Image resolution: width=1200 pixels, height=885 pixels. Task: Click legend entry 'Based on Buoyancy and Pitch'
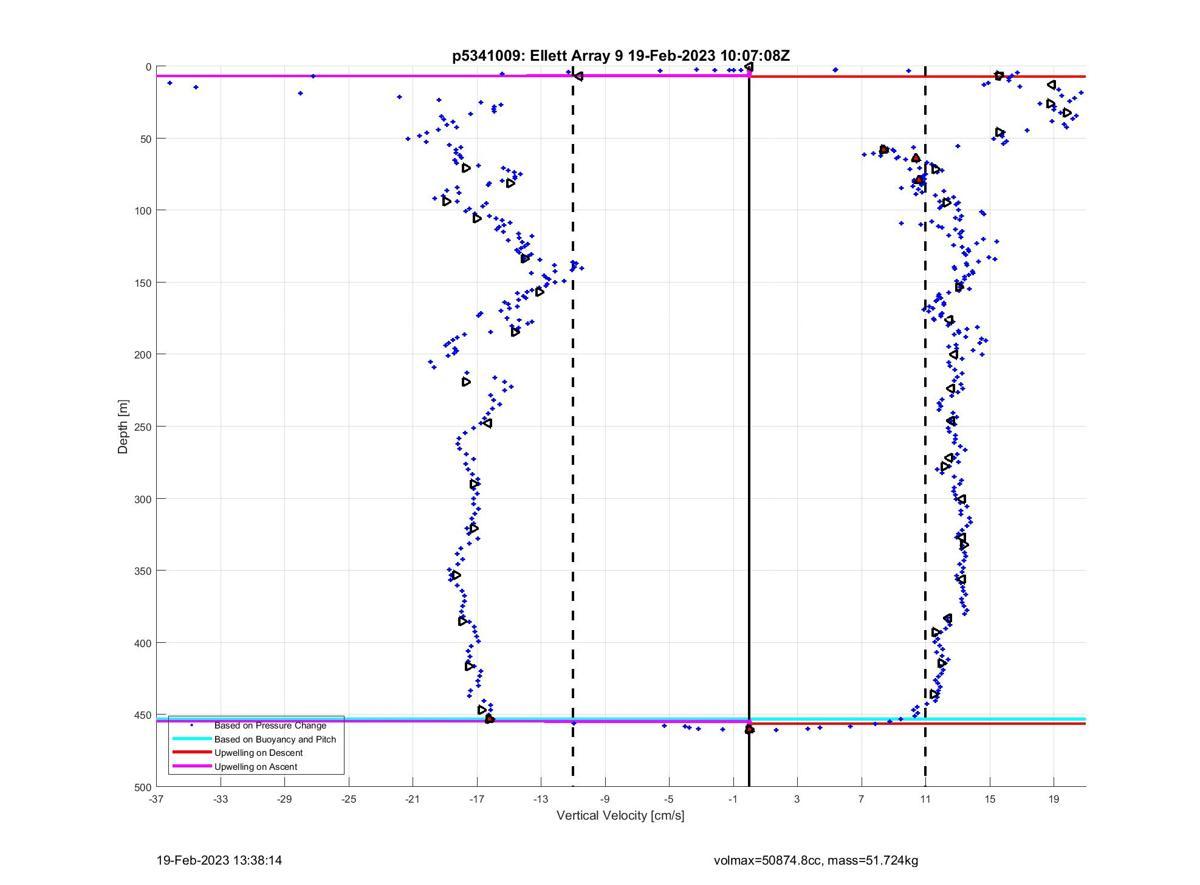275,739
